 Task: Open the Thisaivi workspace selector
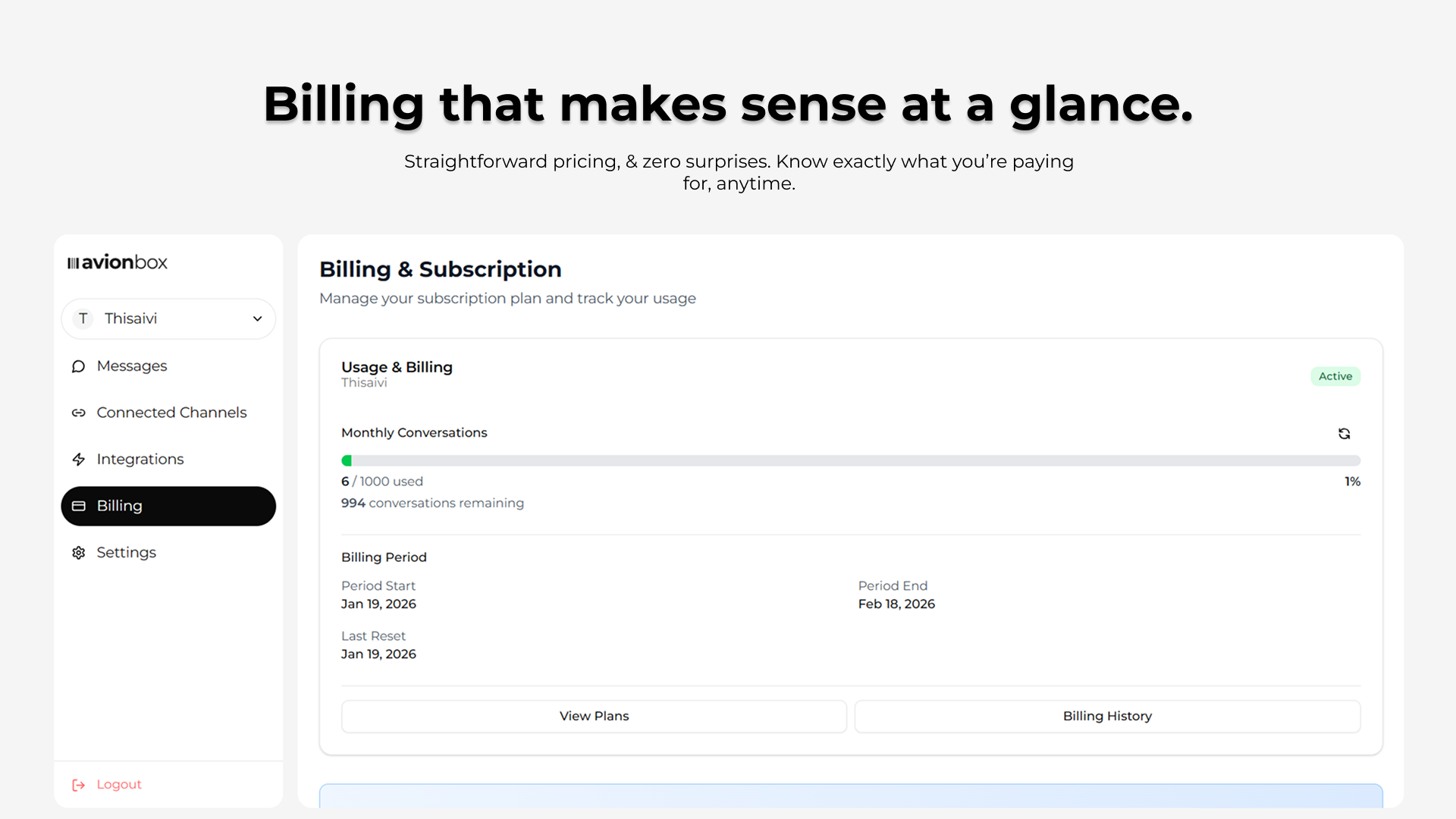tap(168, 318)
